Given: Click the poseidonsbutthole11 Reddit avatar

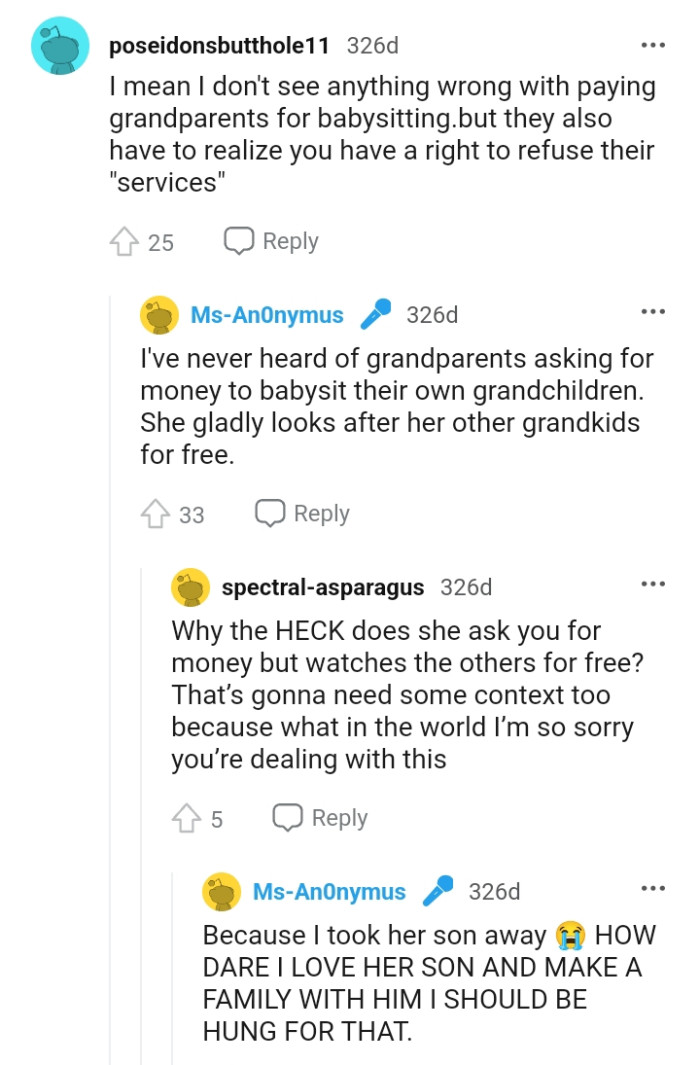Looking at the screenshot, I should point(58,45).
